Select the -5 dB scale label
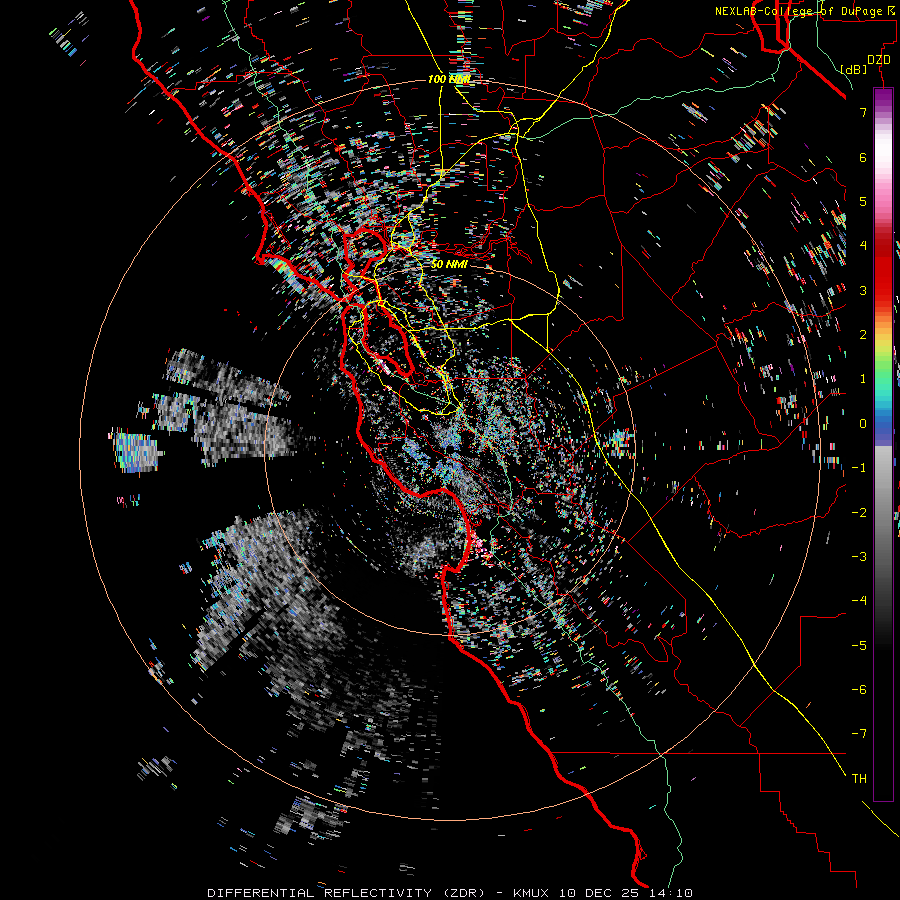 859,645
